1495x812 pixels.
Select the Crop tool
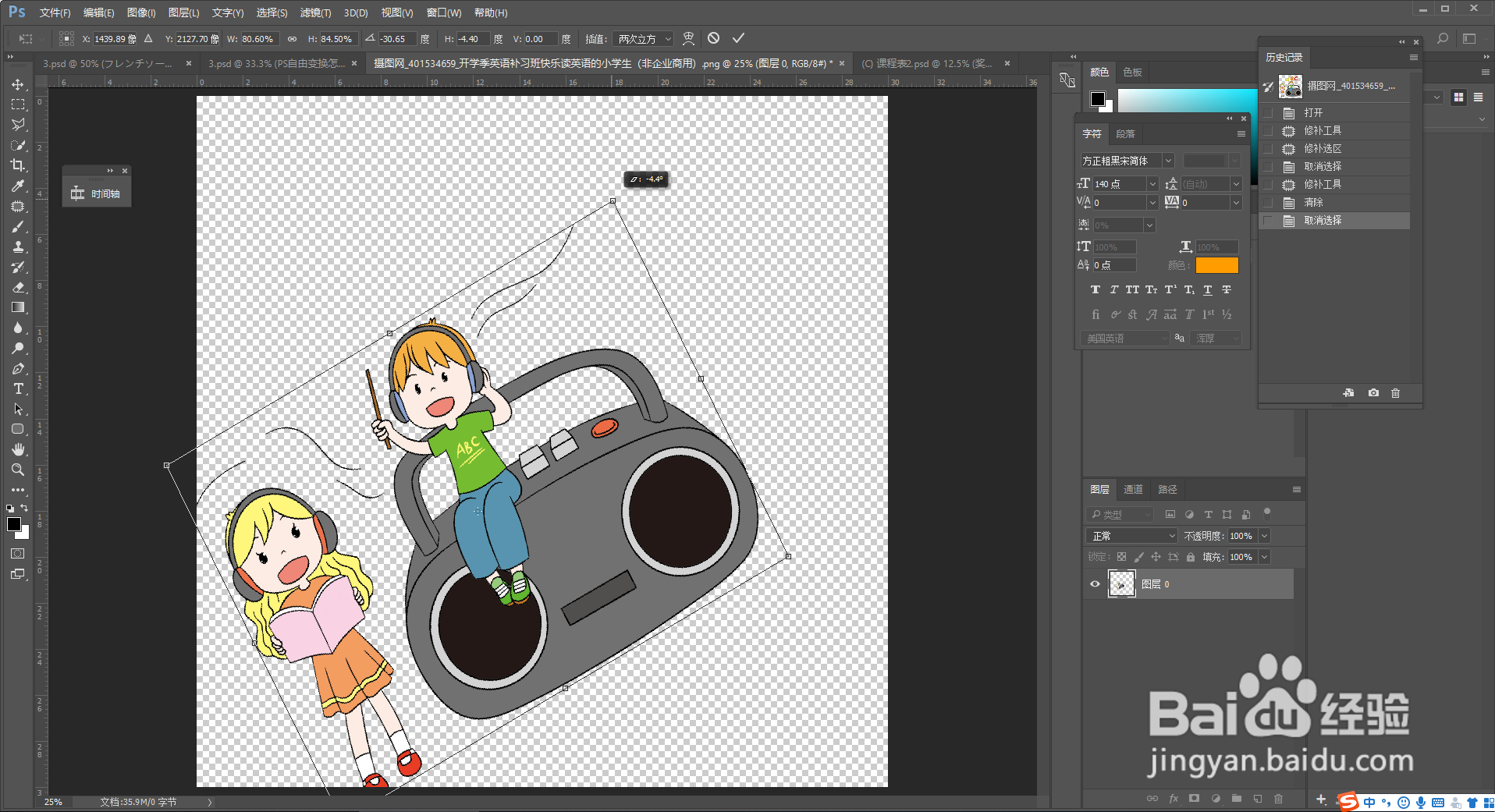coord(17,165)
